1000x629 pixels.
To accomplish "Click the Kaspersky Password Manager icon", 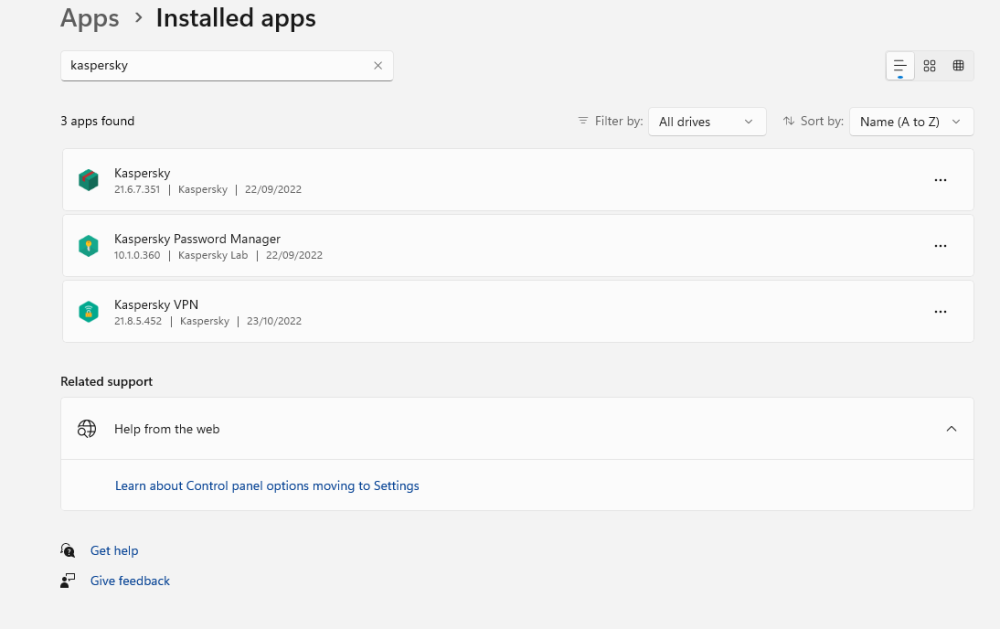I will [x=88, y=245].
